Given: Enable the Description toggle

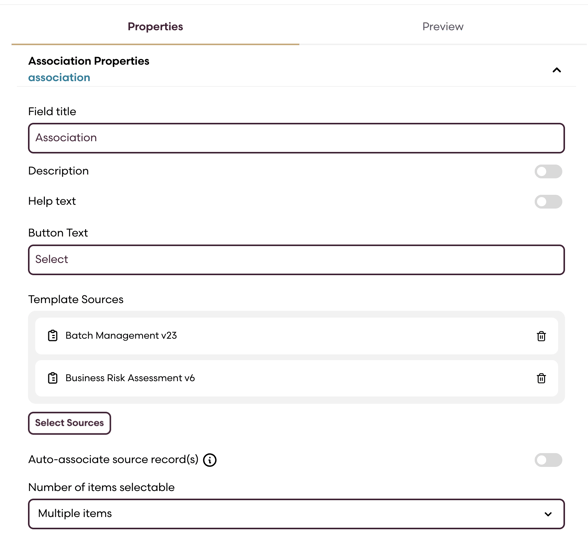Looking at the screenshot, I should [548, 172].
